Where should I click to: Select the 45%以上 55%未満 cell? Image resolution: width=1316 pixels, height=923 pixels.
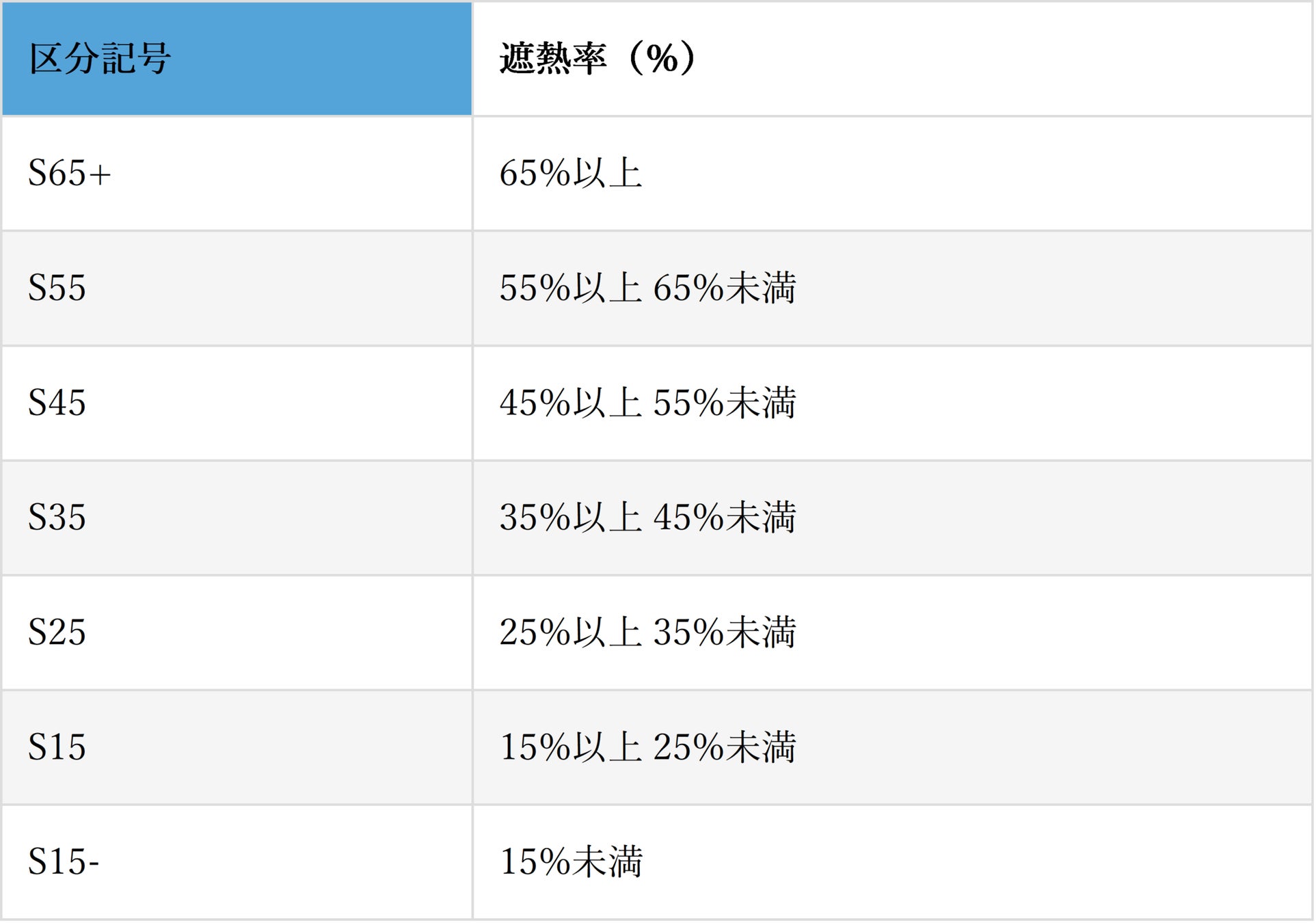[x=893, y=403]
